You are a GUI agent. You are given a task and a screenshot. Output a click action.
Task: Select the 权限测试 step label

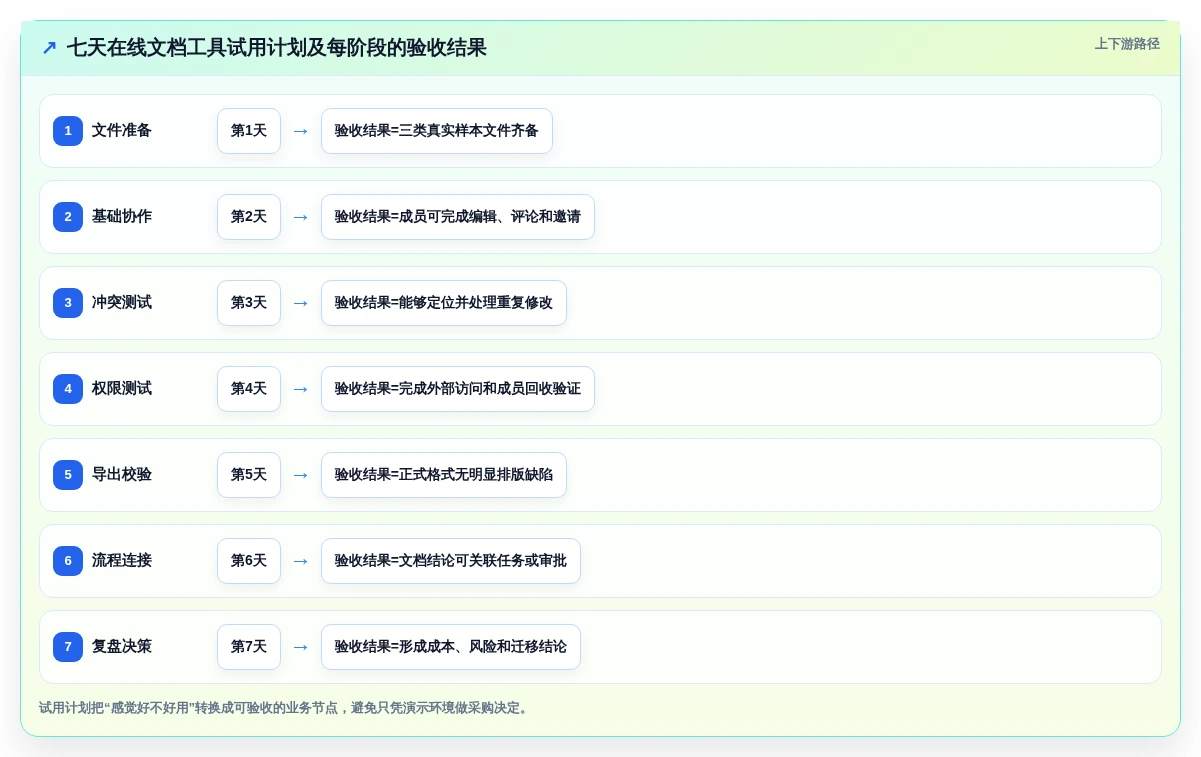pos(122,389)
